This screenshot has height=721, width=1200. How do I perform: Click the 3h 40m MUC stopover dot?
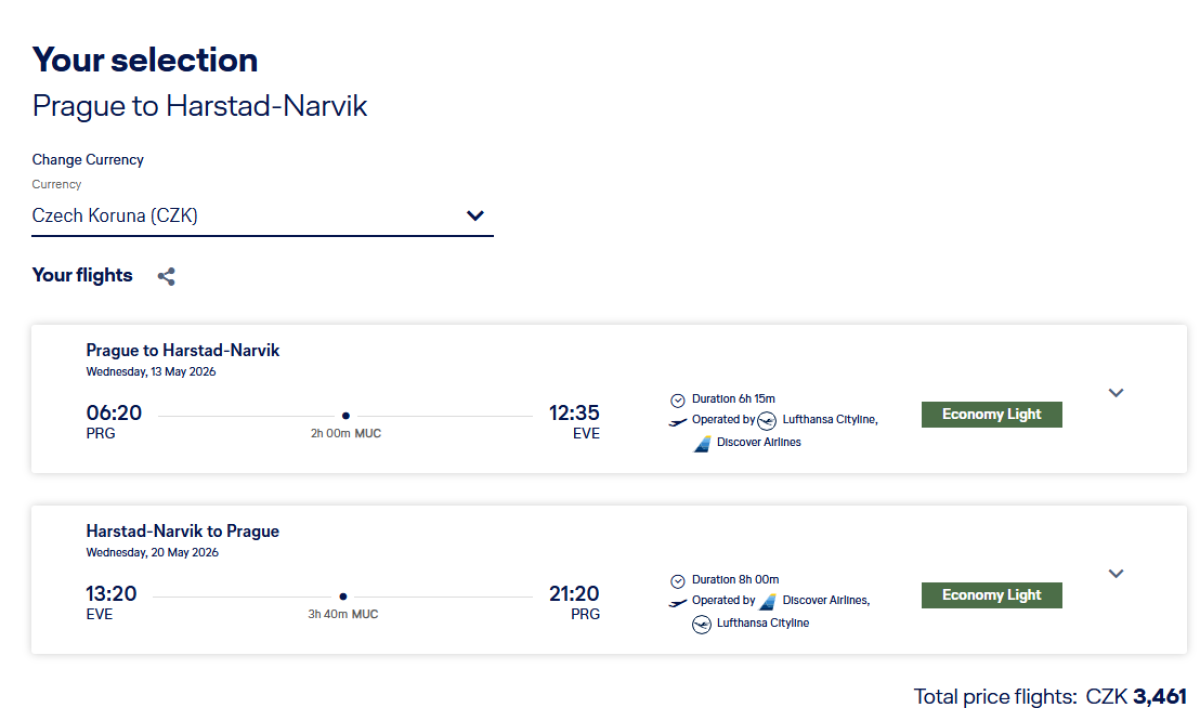(x=343, y=596)
